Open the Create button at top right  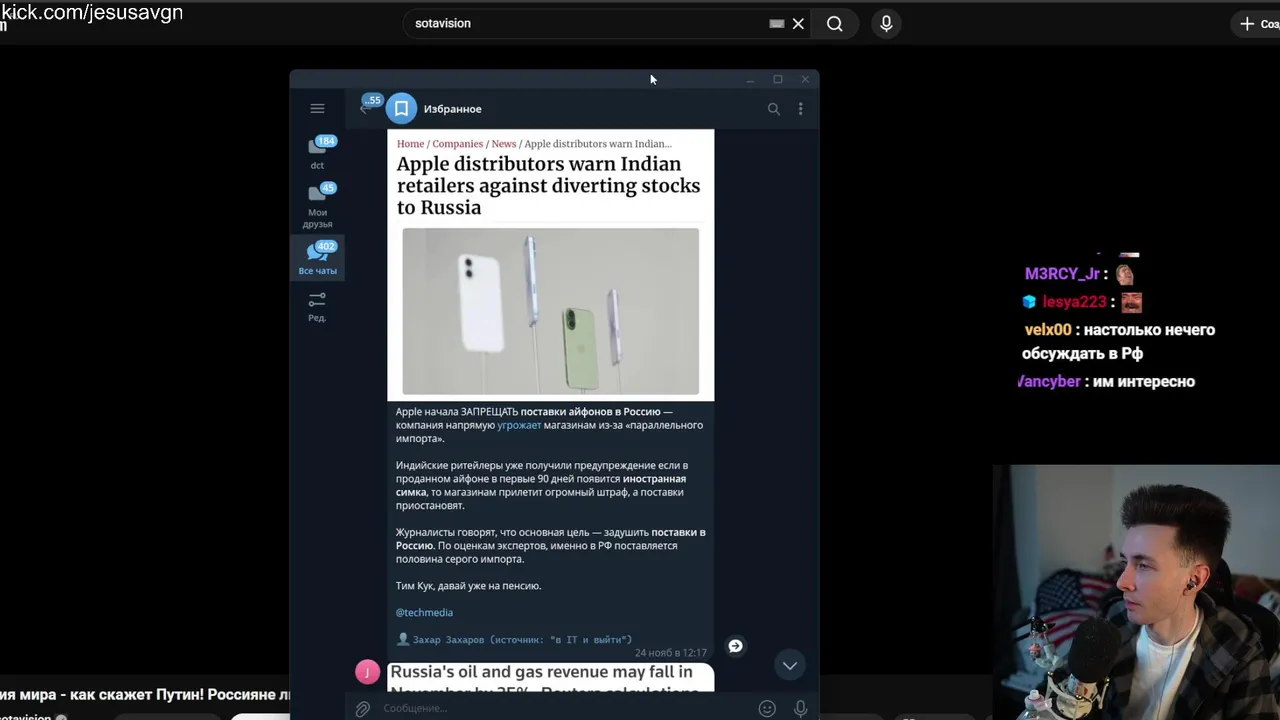click(x=1258, y=24)
